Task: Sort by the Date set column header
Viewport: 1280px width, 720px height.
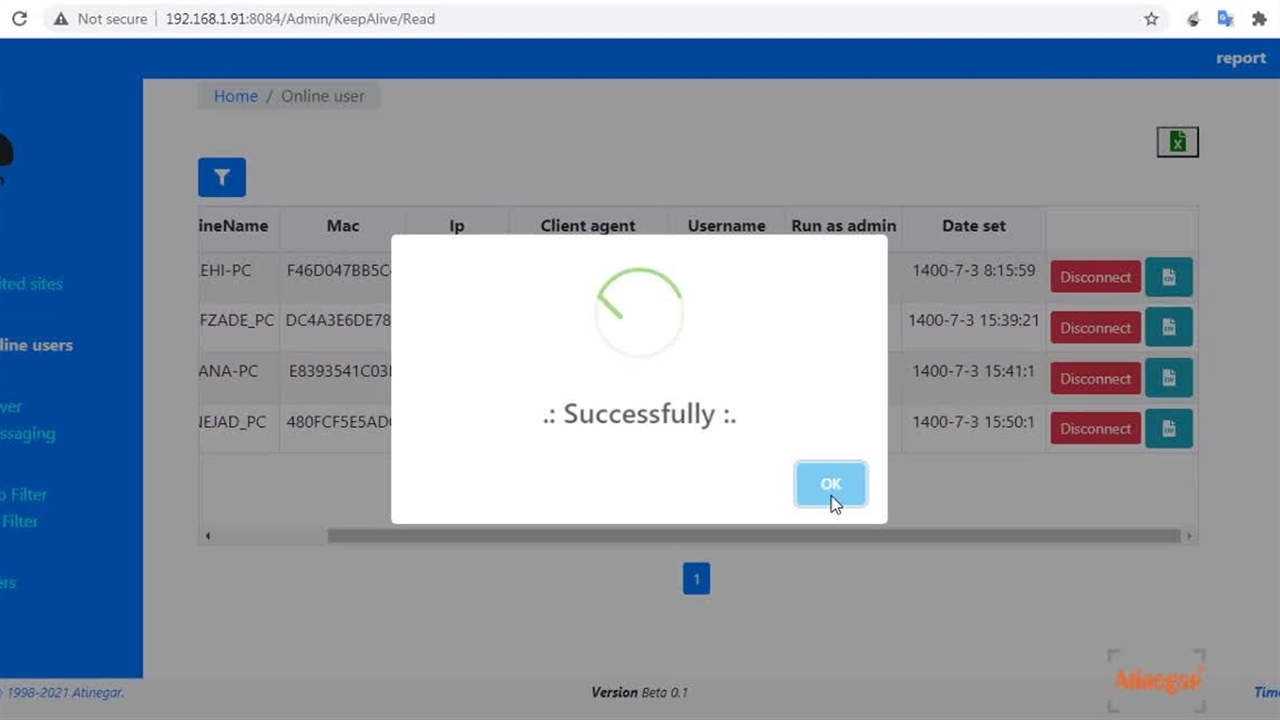Action: [973, 226]
